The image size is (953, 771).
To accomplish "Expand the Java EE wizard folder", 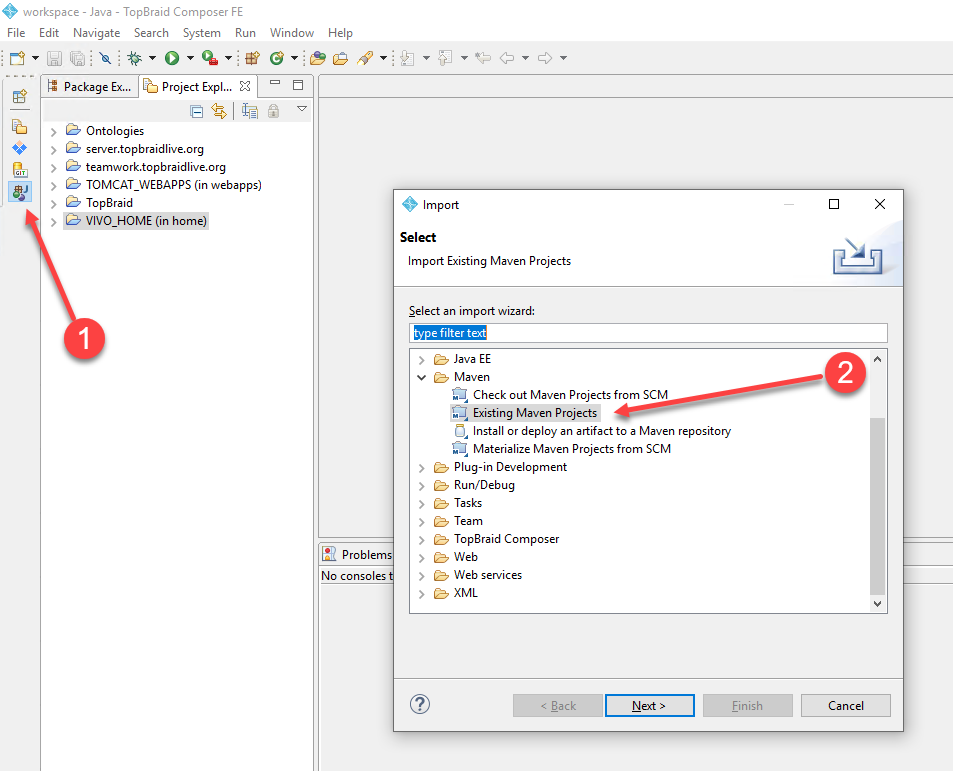I will point(422,360).
